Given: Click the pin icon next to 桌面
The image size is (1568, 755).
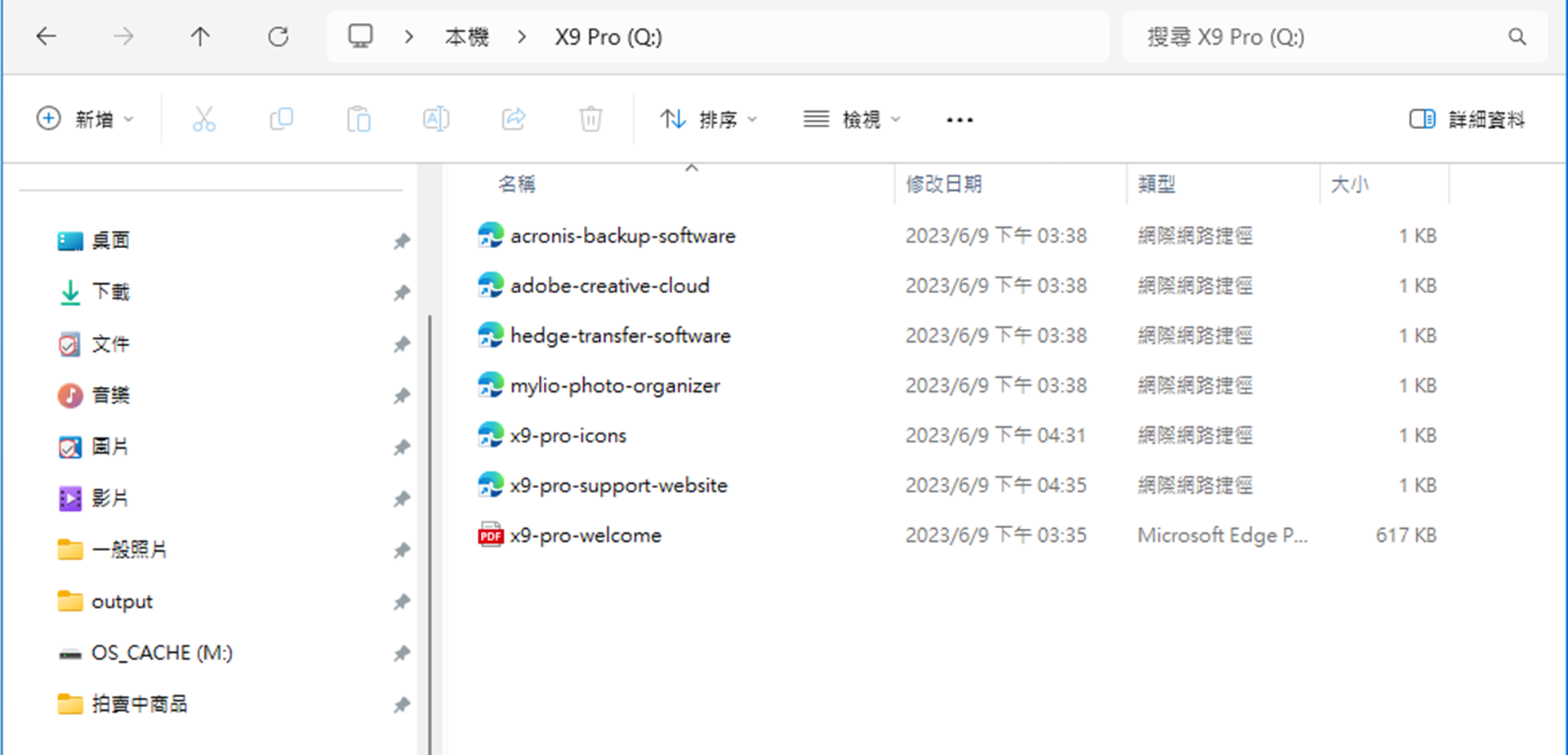Looking at the screenshot, I should [x=401, y=241].
